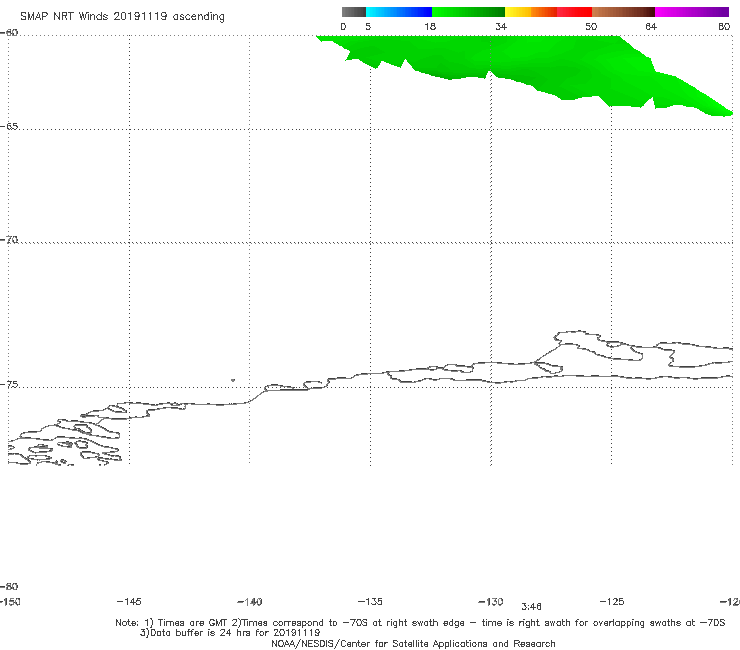Click the 'NOAA/NESDIS/Center for Satellite Applications and Research' credit
740x650 pixels.
(413, 643)
